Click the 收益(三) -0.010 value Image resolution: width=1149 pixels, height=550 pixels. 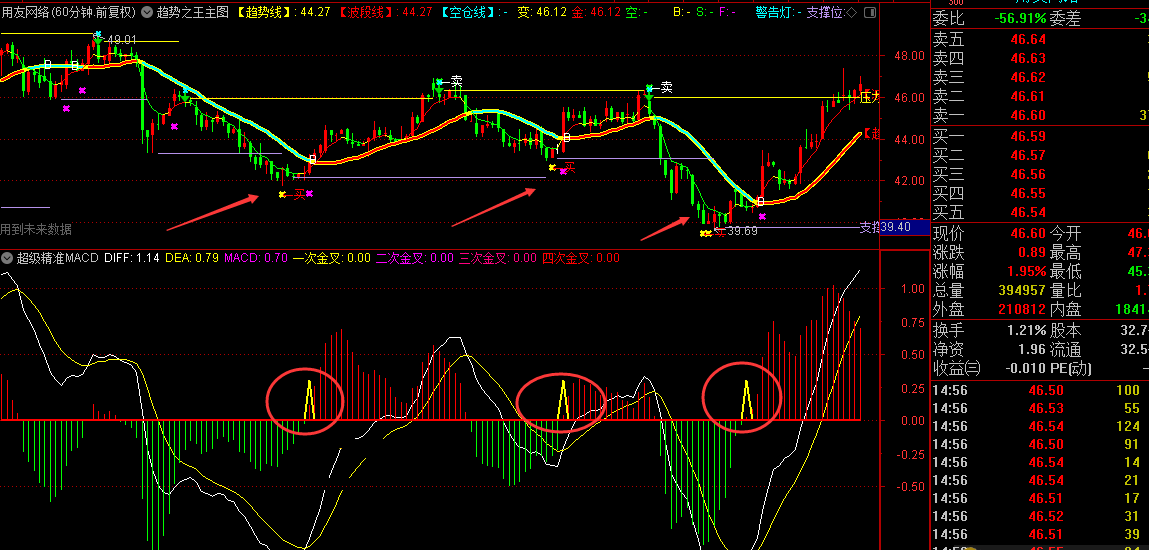[1024, 368]
